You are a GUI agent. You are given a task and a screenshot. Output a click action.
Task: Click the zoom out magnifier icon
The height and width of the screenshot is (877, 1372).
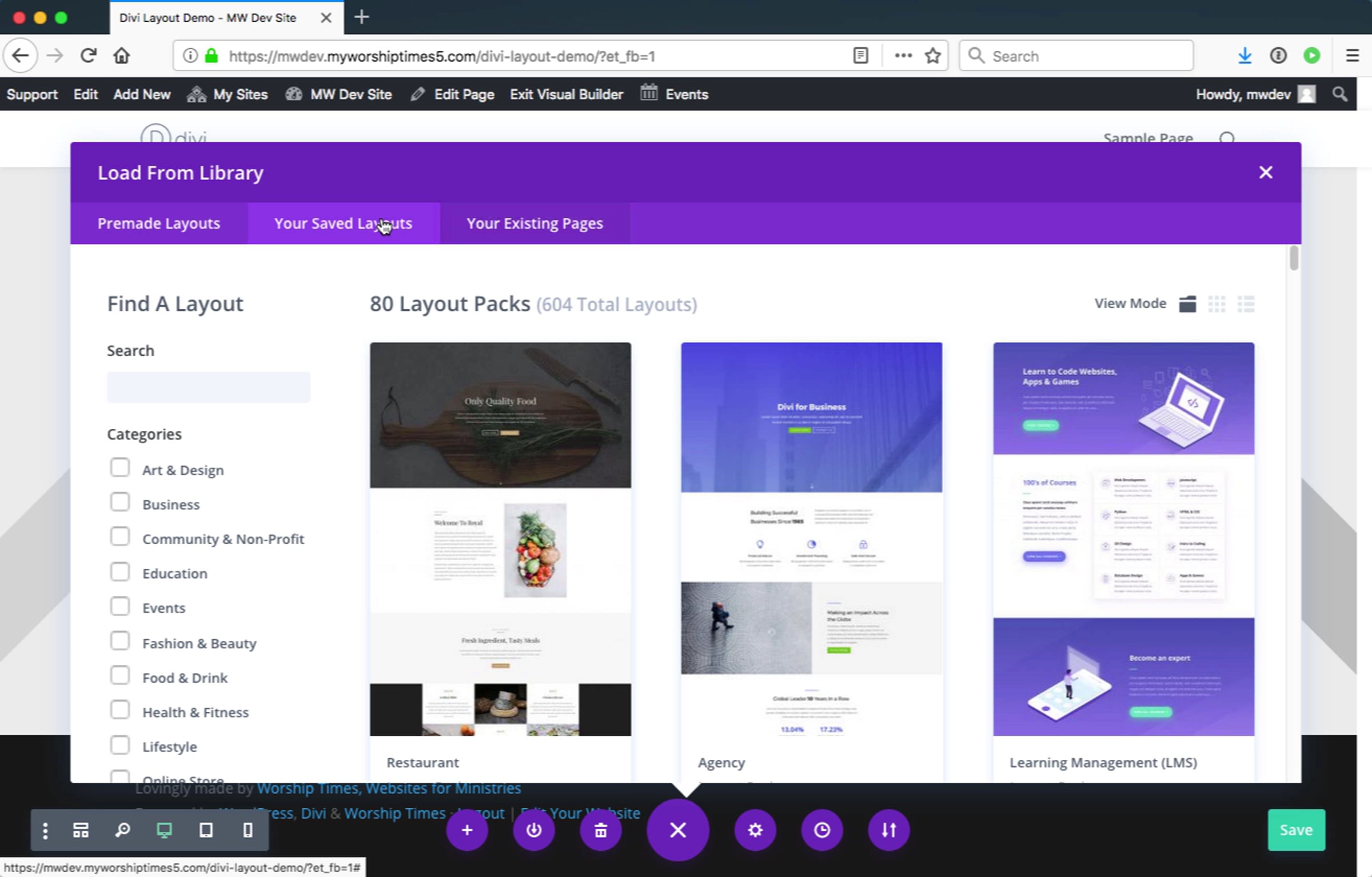[122, 830]
